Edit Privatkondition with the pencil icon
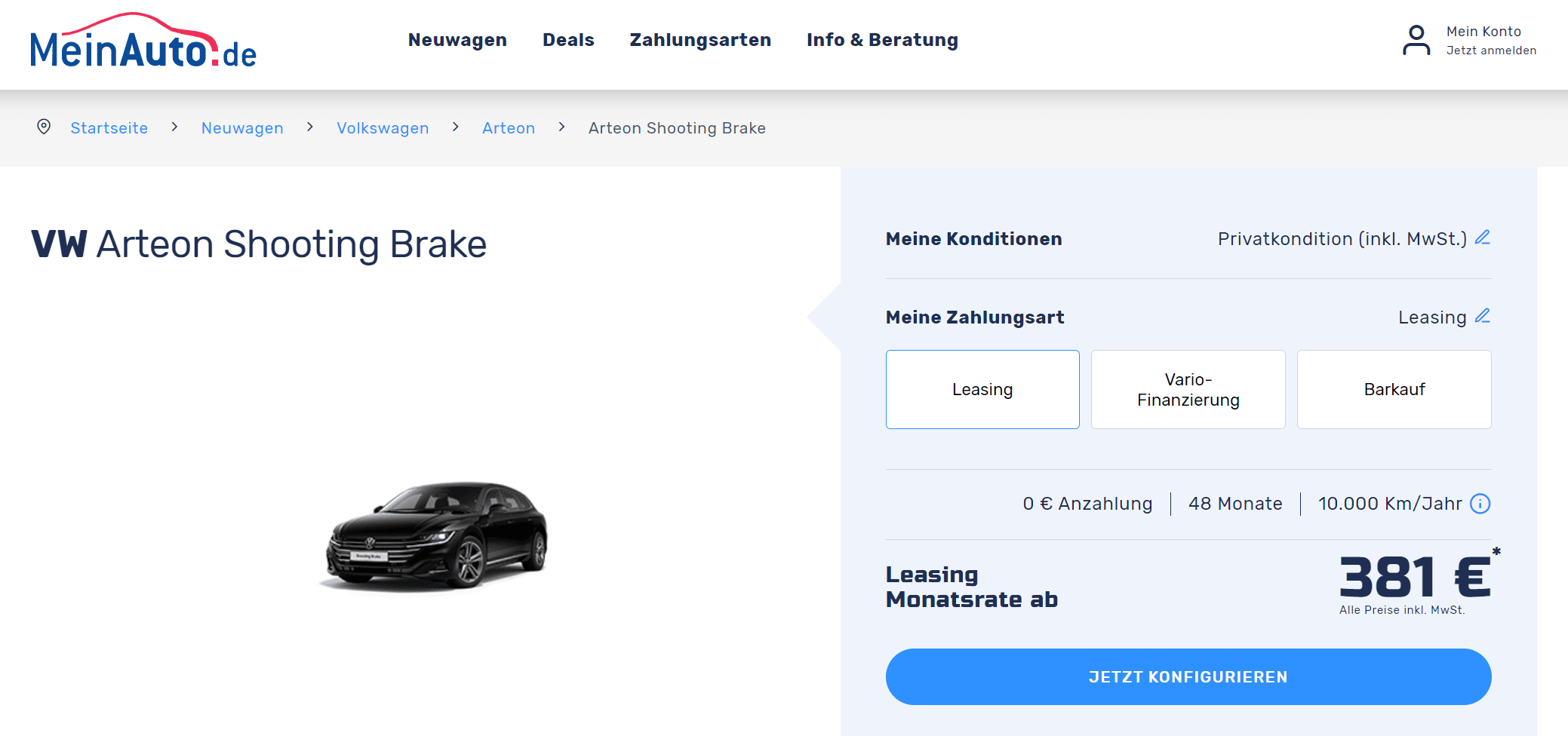The height and width of the screenshot is (736, 1568). pyautogui.click(x=1483, y=238)
